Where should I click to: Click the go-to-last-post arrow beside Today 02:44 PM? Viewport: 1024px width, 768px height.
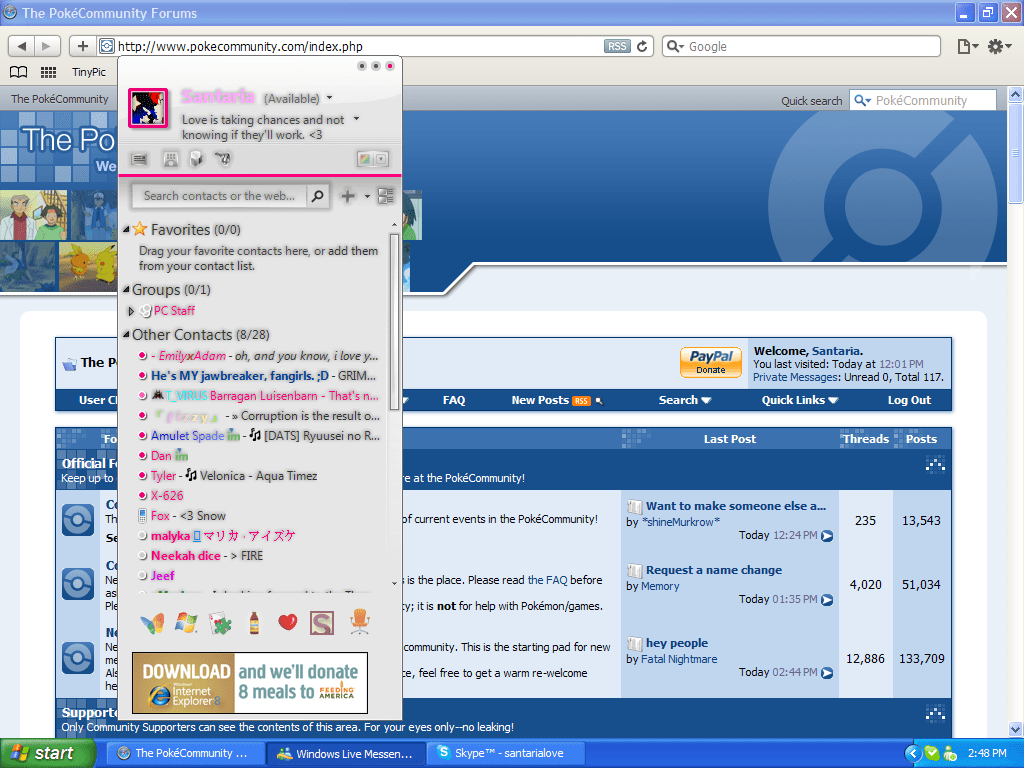827,673
